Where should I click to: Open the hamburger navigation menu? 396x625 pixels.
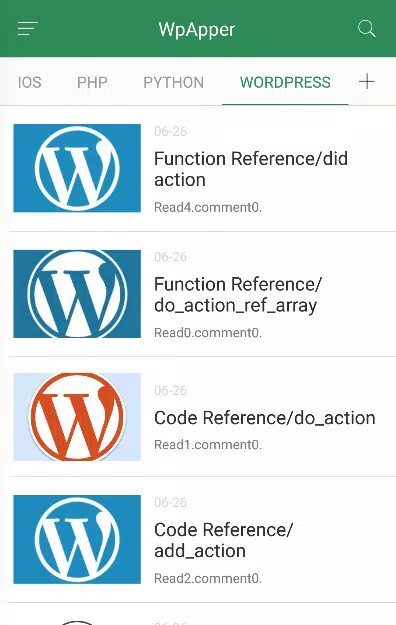click(x=28, y=29)
